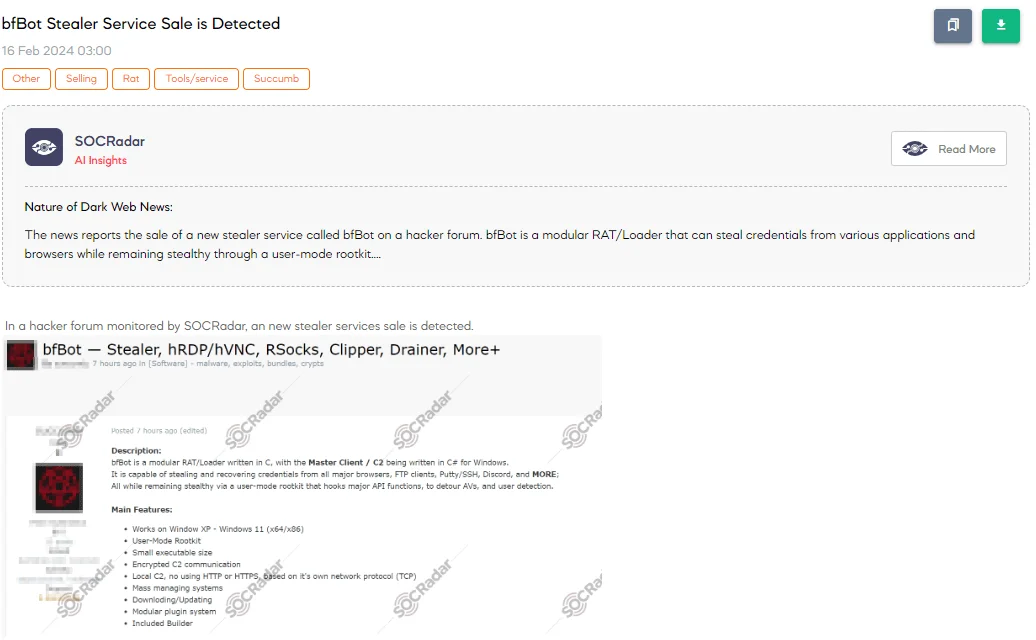Viewport: 1036px width, 640px height.
Task: Click the AI Insights label
Action: 100,160
